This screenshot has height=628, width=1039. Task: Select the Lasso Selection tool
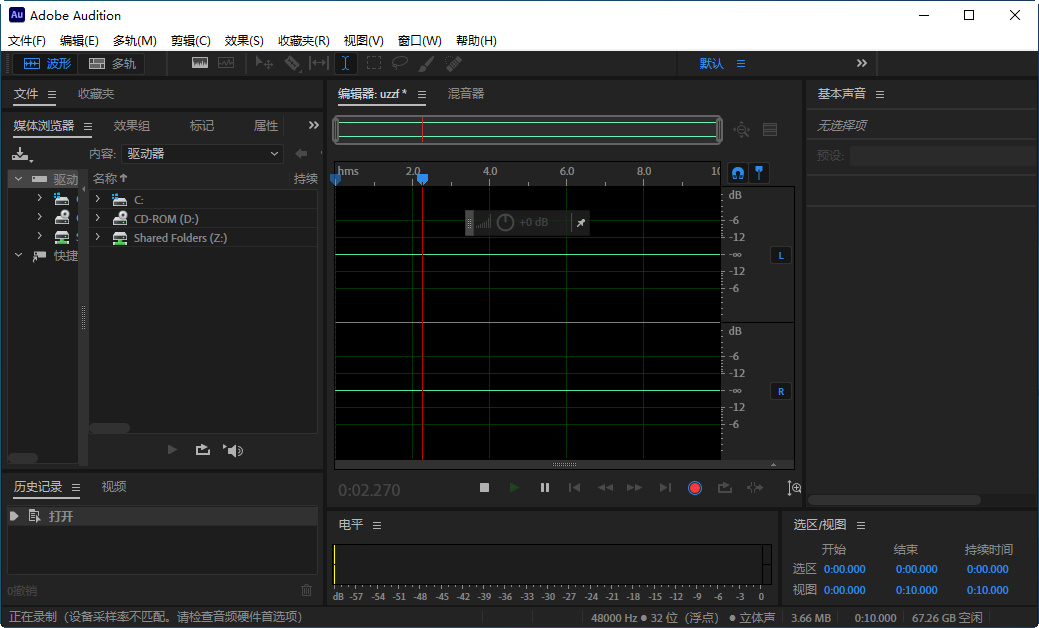[398, 62]
